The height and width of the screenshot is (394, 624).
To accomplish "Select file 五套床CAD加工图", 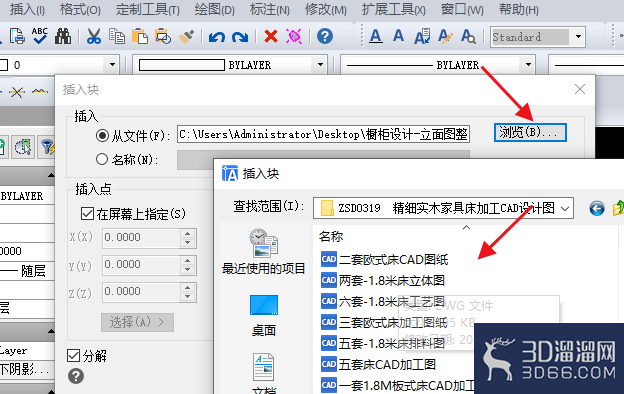I will [378, 364].
